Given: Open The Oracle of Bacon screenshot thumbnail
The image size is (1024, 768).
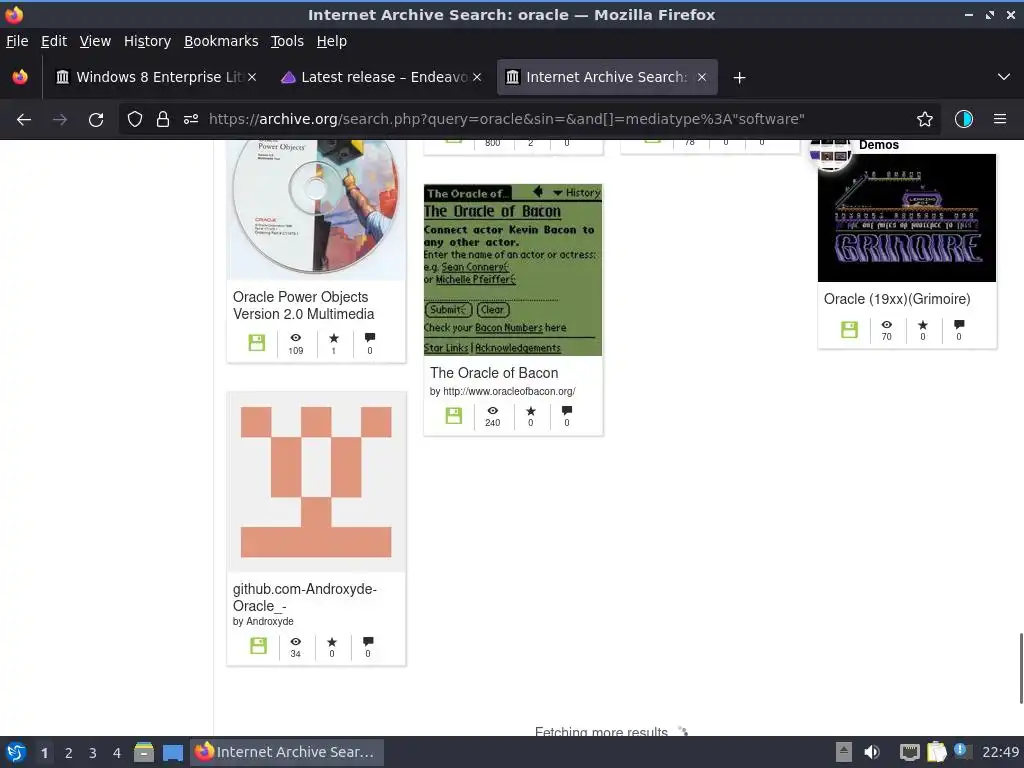Looking at the screenshot, I should pyautogui.click(x=513, y=270).
